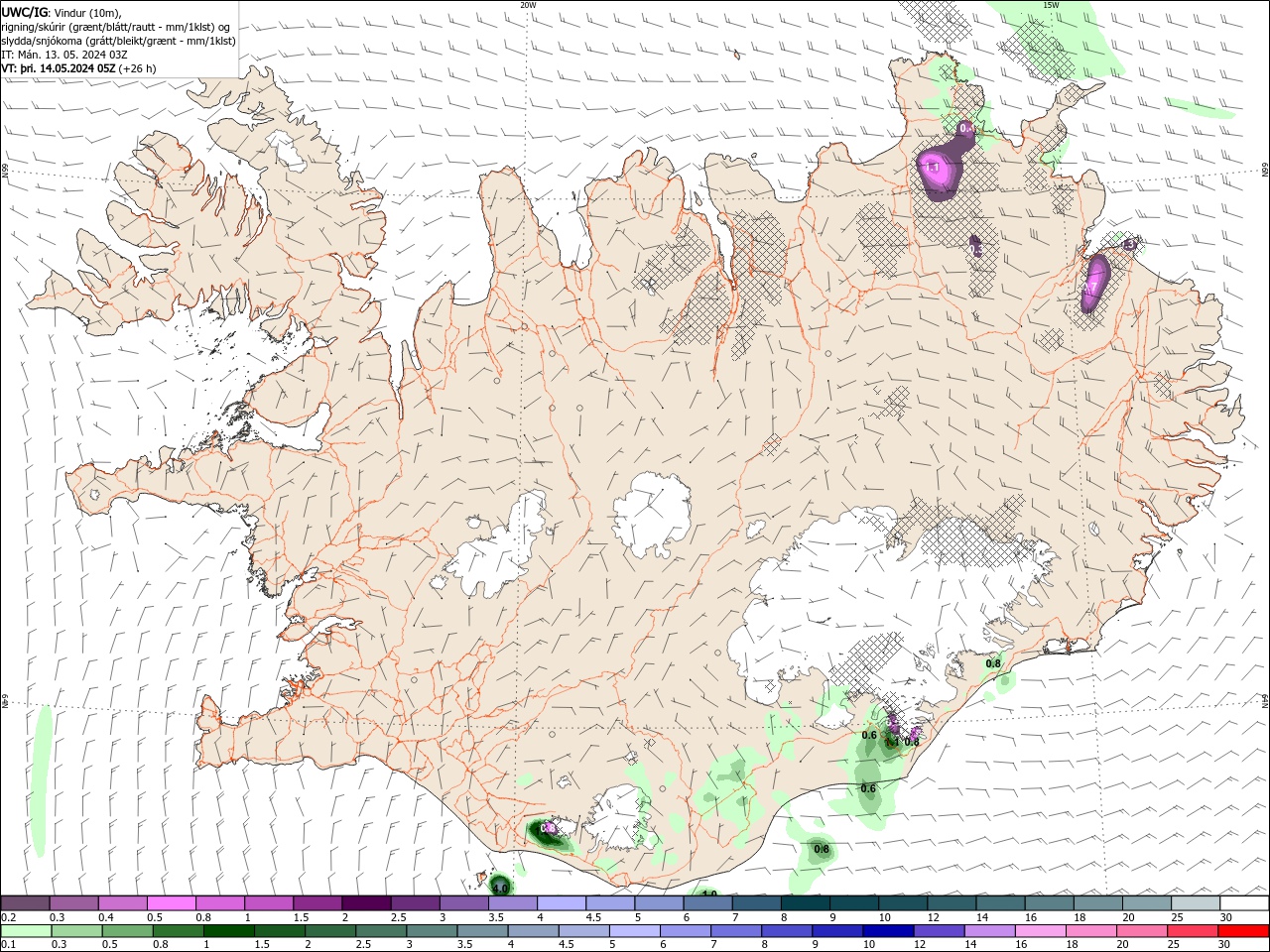1270x952 pixels.
Task: Select the white swatch ending the snow scale
Action: pyautogui.click(x=1243, y=903)
